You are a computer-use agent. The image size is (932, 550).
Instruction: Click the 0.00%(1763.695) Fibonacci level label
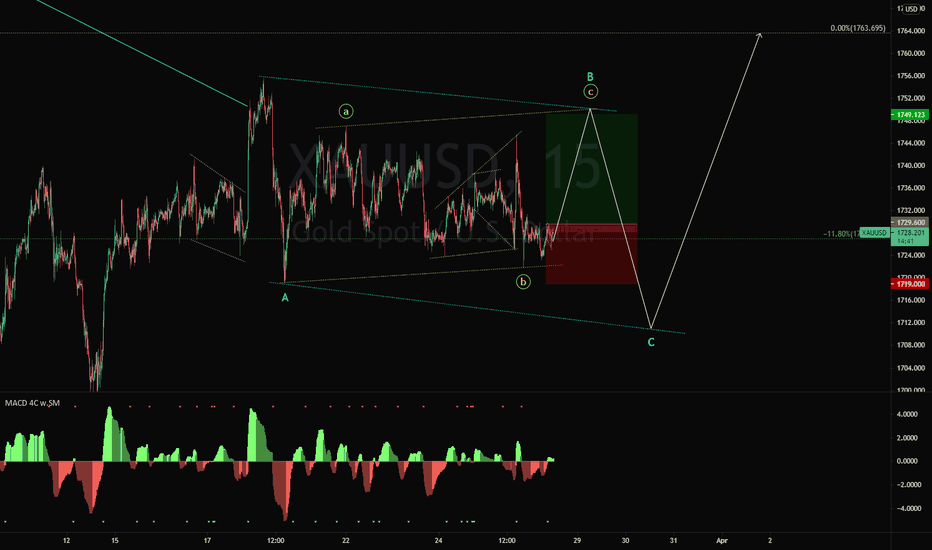[x=858, y=28]
